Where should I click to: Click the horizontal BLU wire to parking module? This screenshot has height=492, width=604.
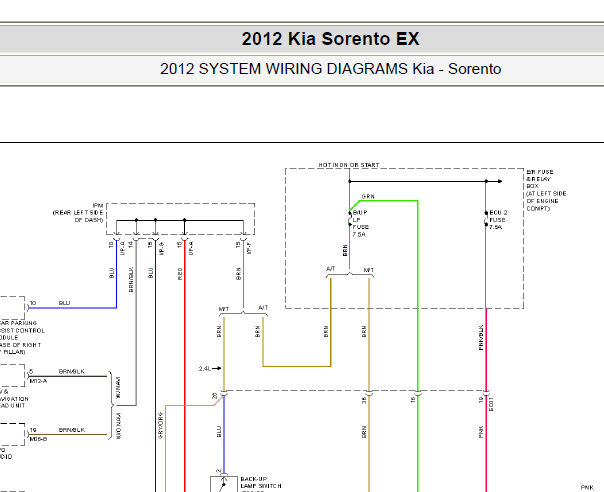pyautogui.click(x=73, y=308)
